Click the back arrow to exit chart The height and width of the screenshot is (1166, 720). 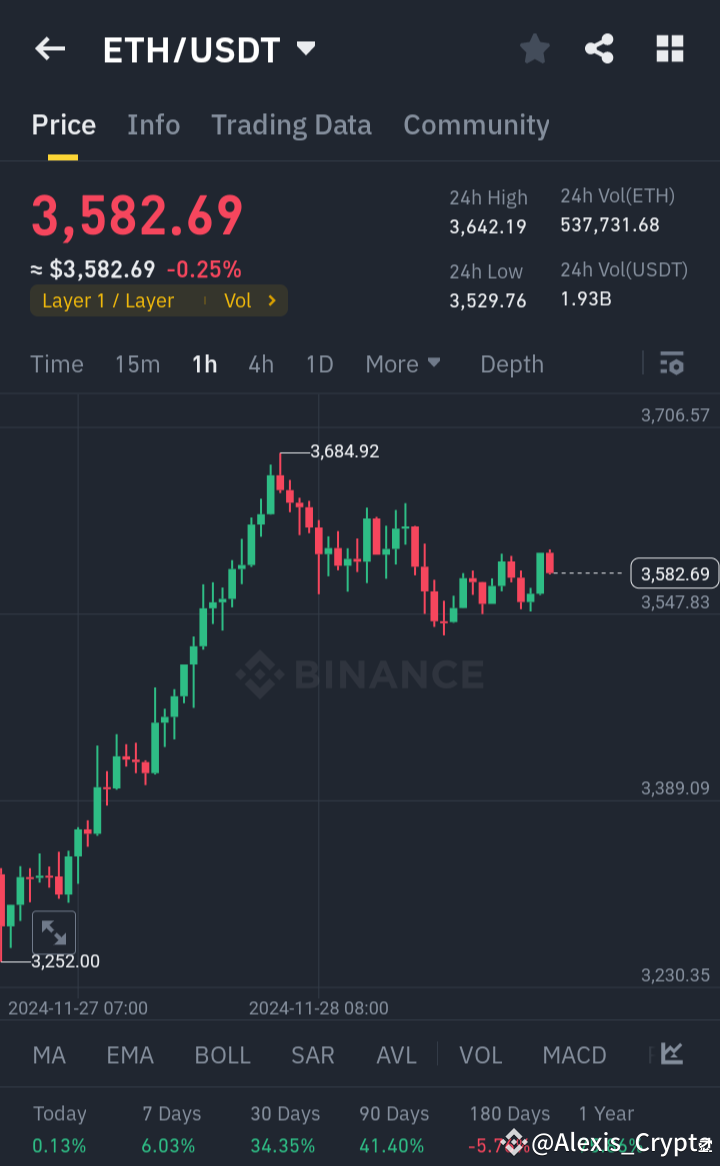click(x=50, y=48)
